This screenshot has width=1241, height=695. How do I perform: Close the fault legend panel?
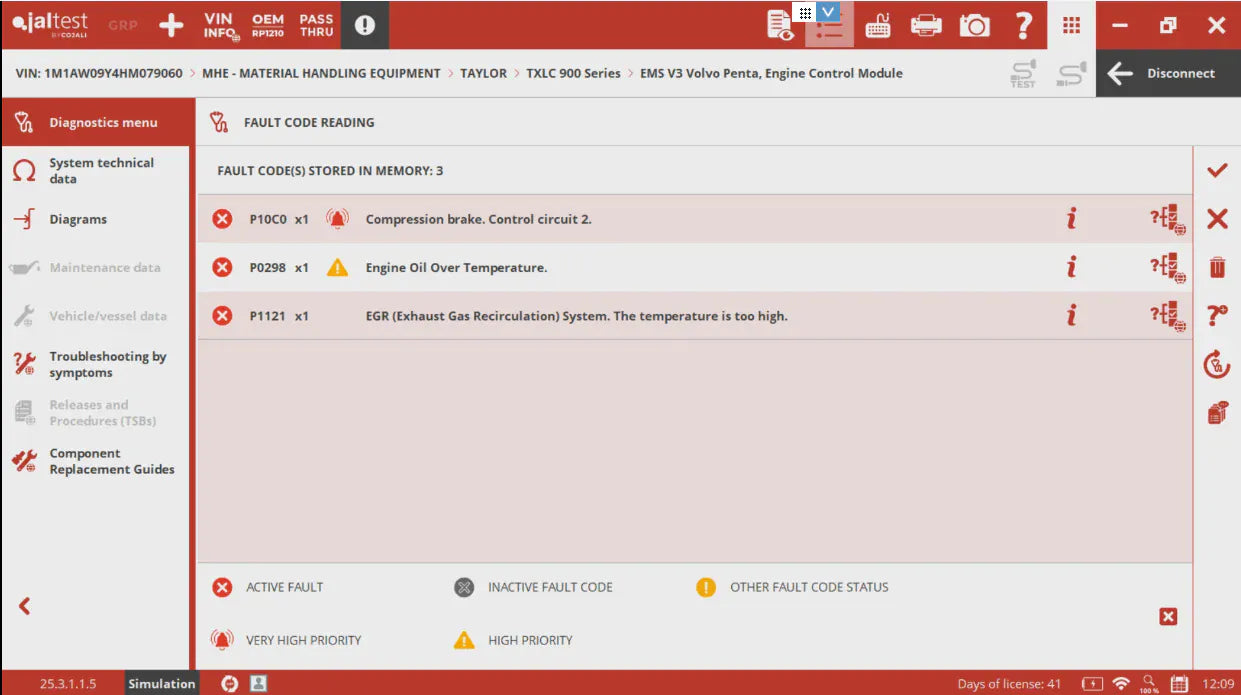(1167, 617)
